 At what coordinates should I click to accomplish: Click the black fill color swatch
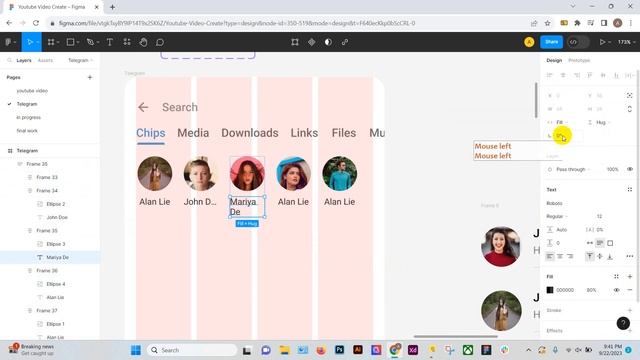pyautogui.click(x=550, y=290)
